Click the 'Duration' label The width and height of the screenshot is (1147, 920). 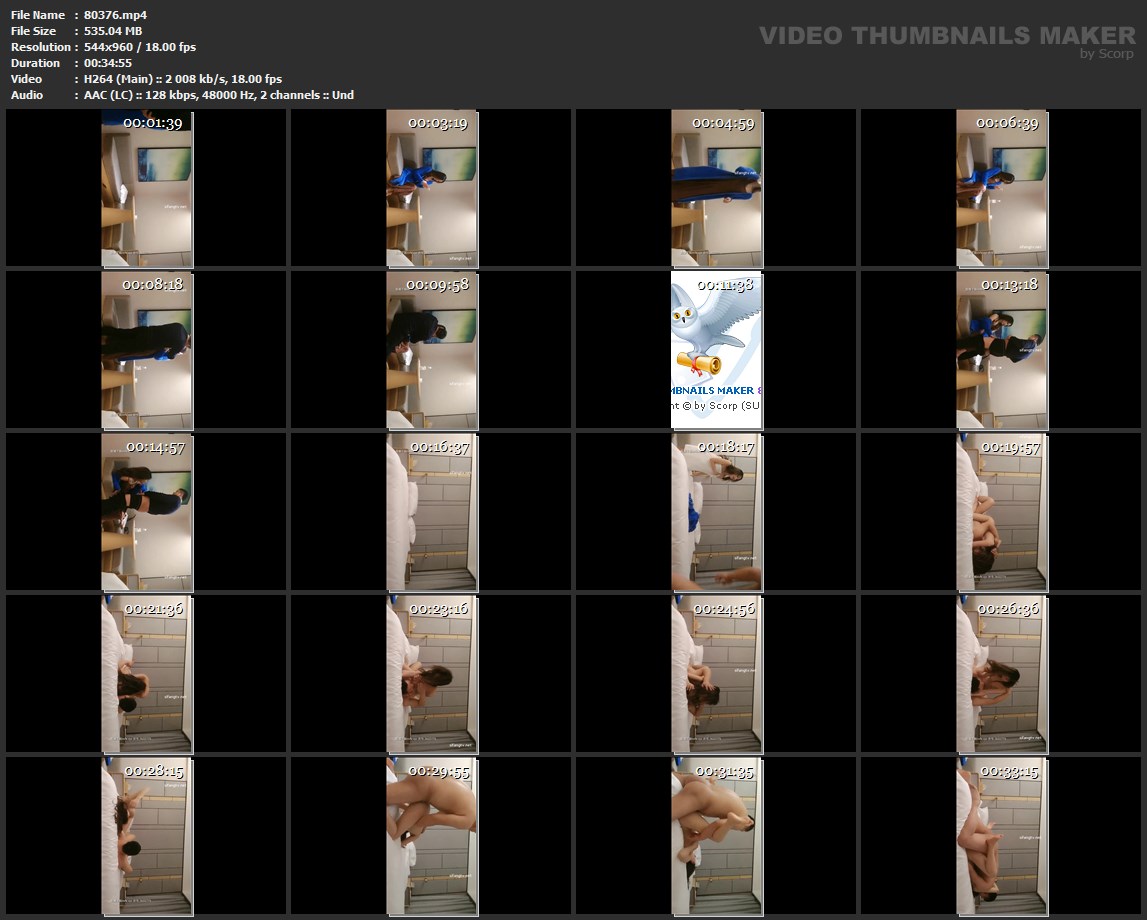35,63
